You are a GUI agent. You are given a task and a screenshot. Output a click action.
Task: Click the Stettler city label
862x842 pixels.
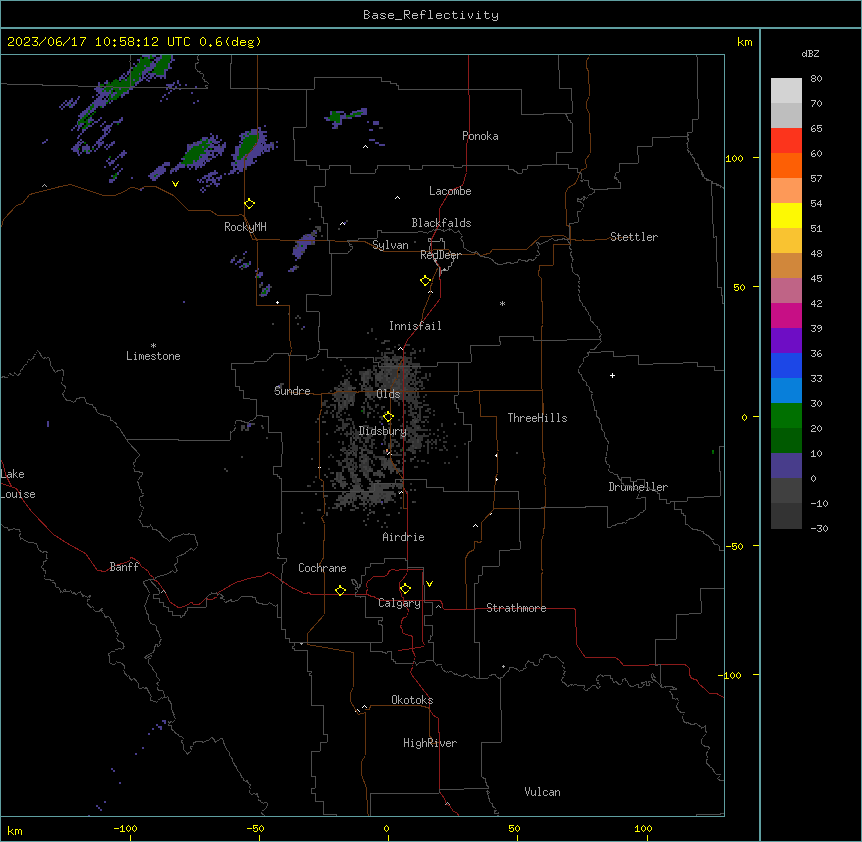point(634,237)
